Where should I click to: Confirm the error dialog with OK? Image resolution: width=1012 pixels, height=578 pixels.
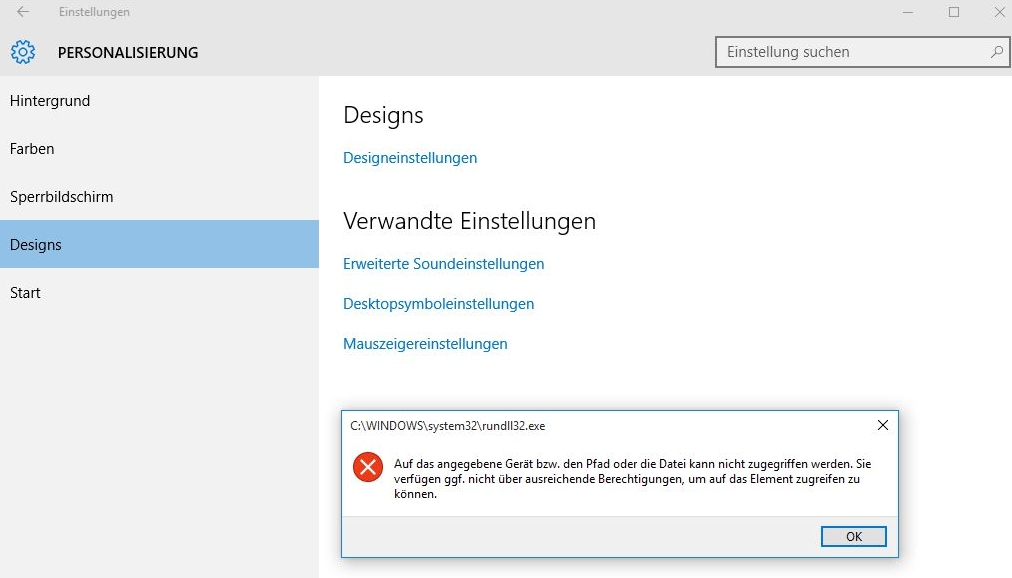(853, 536)
